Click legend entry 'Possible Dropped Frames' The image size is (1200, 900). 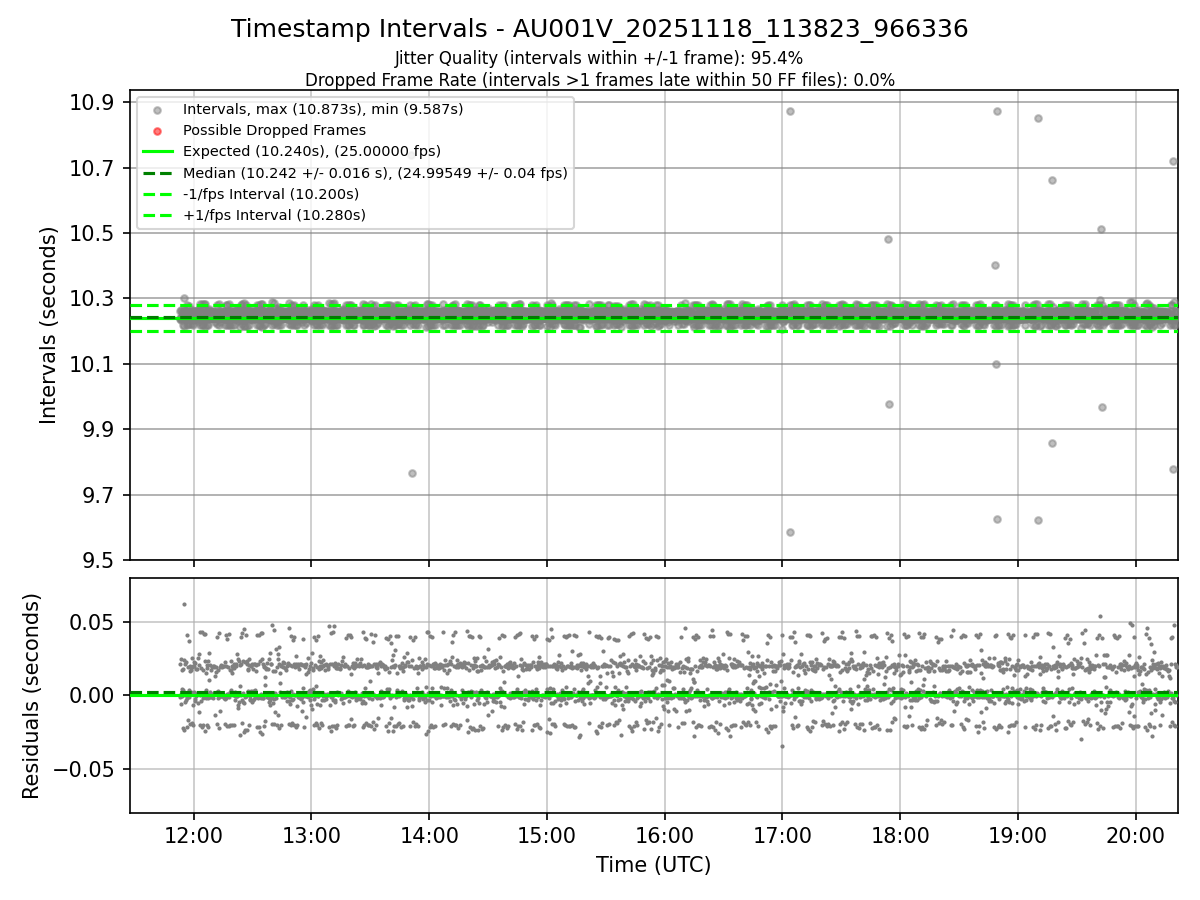point(274,130)
